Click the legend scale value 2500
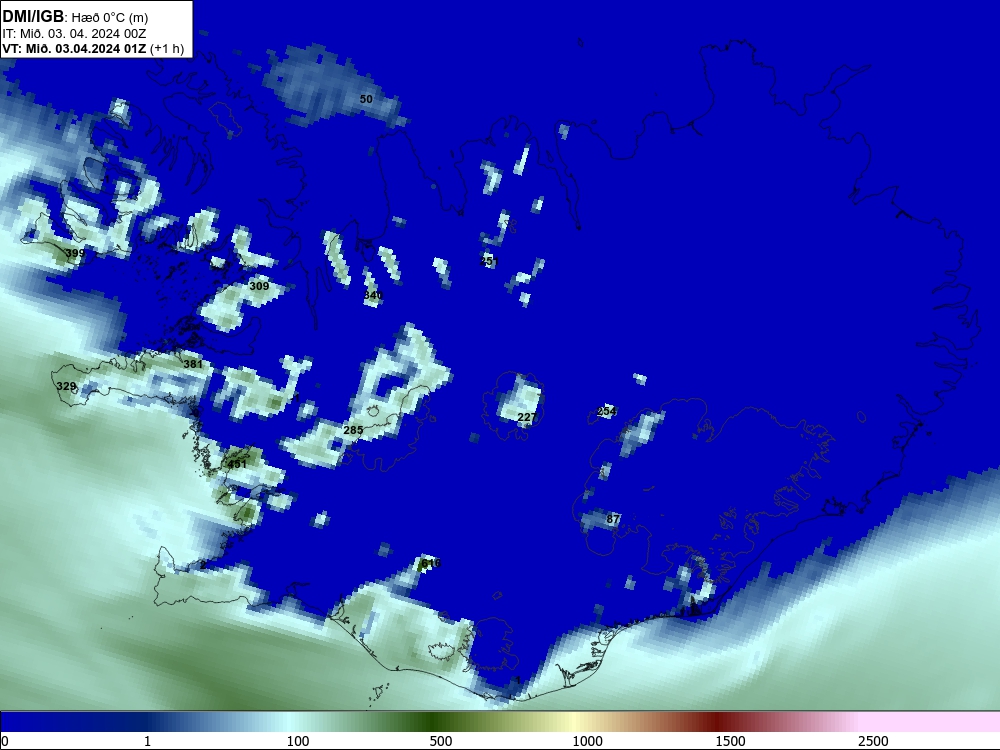1000x750 pixels. coord(873,741)
